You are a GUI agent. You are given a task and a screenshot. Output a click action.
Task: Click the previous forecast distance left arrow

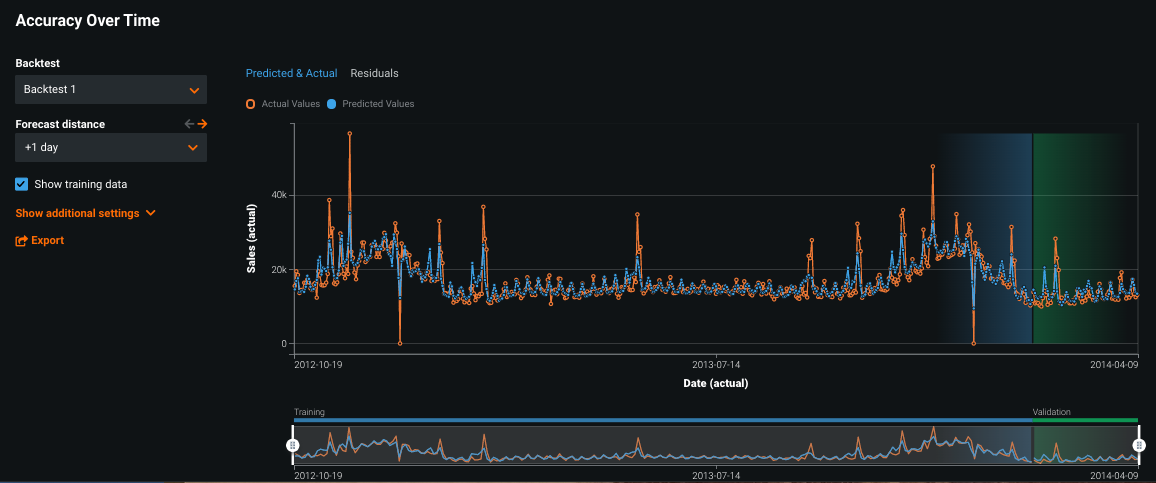[x=189, y=124]
